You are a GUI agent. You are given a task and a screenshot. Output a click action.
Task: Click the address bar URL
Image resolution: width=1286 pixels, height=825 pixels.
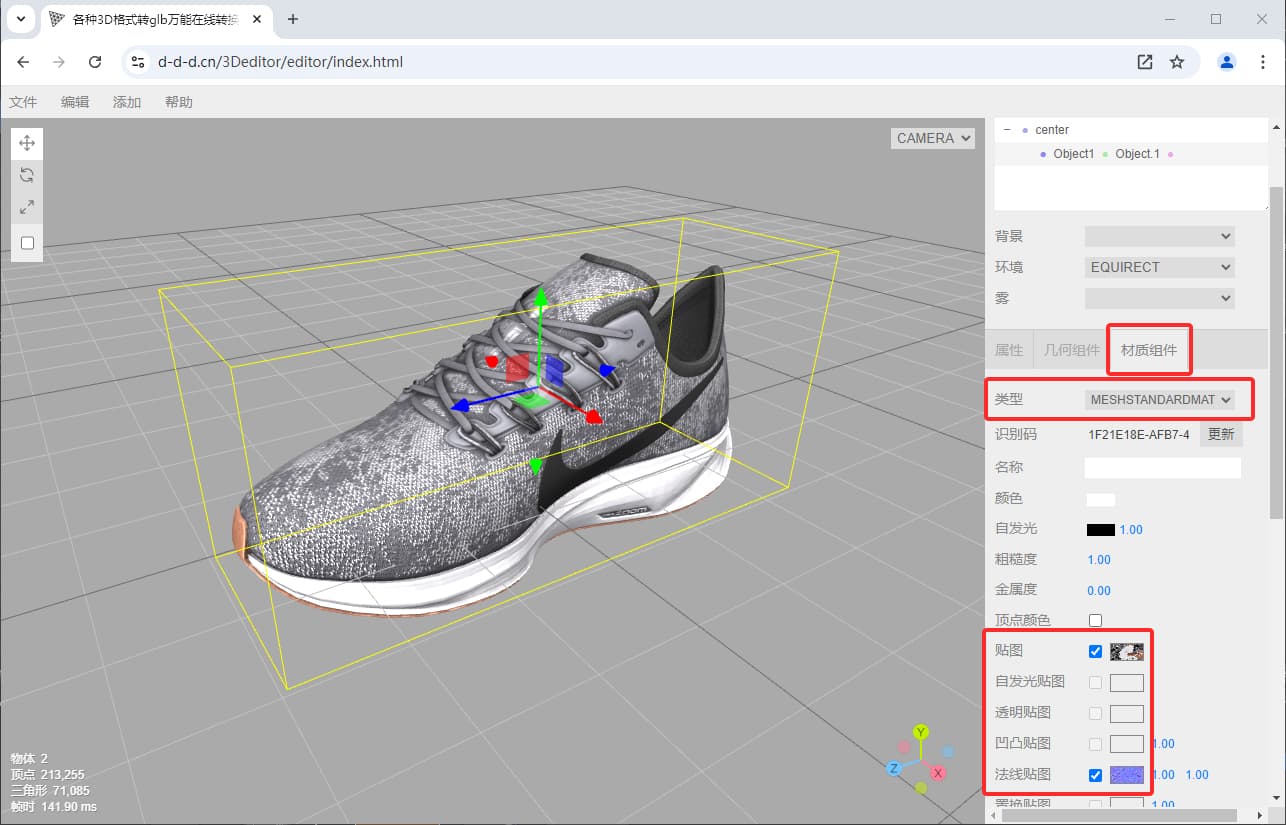tap(280, 62)
